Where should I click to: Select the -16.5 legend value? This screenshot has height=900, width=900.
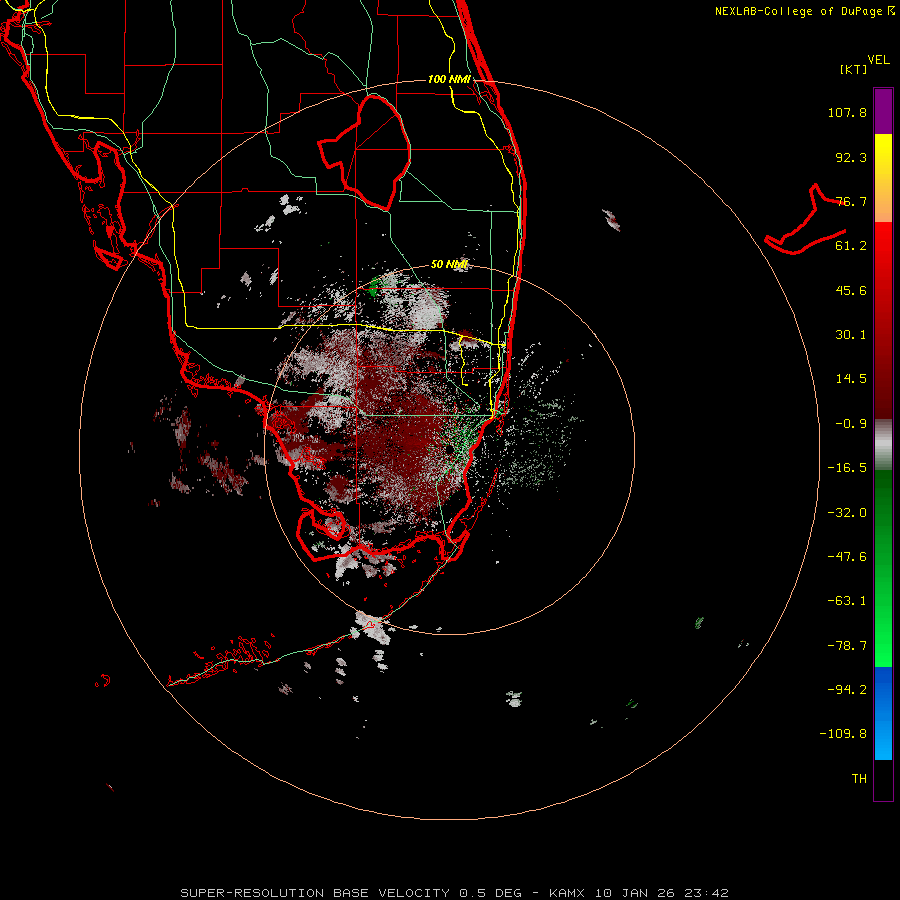[847, 468]
